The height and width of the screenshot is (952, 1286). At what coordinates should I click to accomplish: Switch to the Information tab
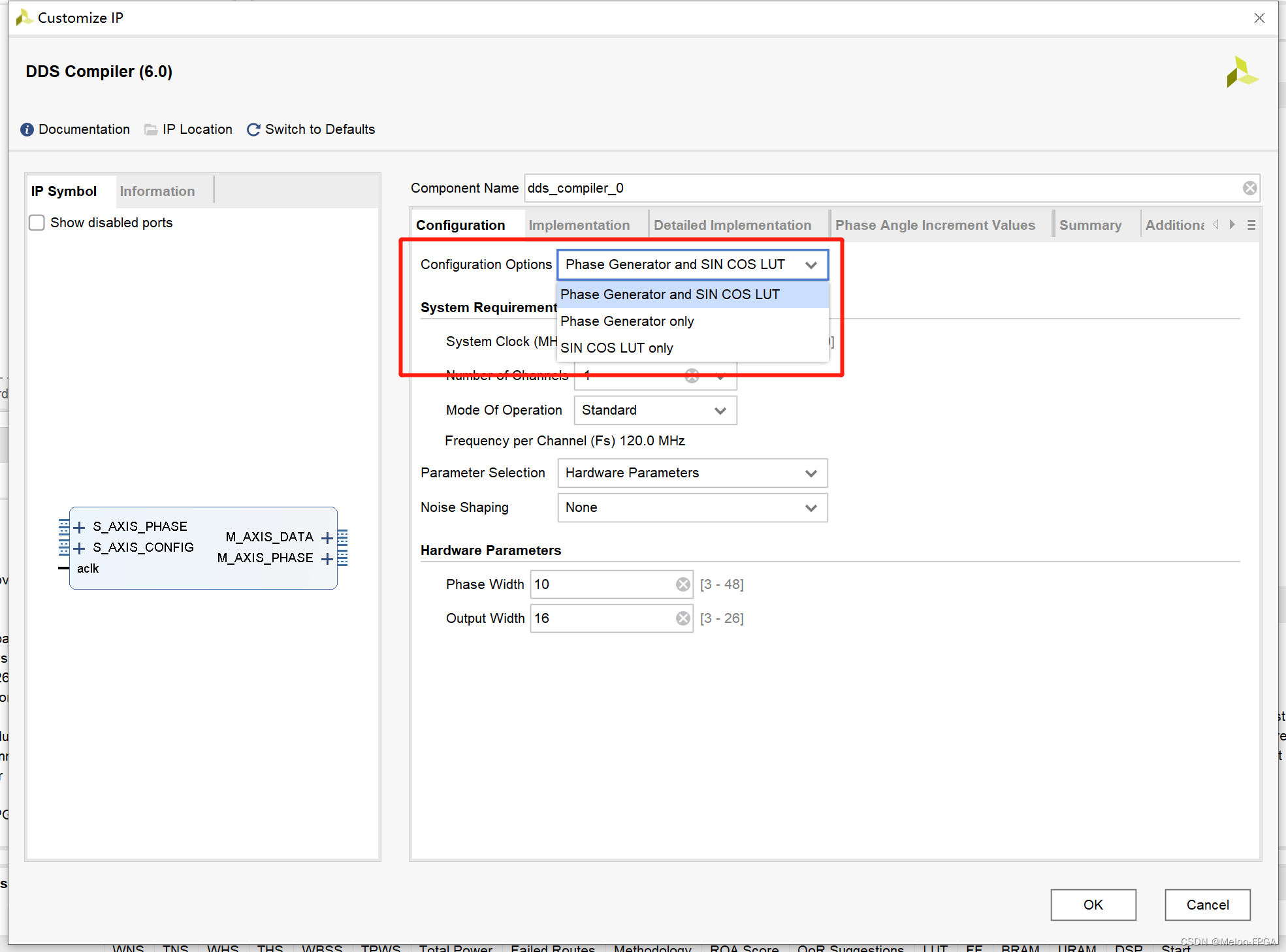(x=157, y=191)
